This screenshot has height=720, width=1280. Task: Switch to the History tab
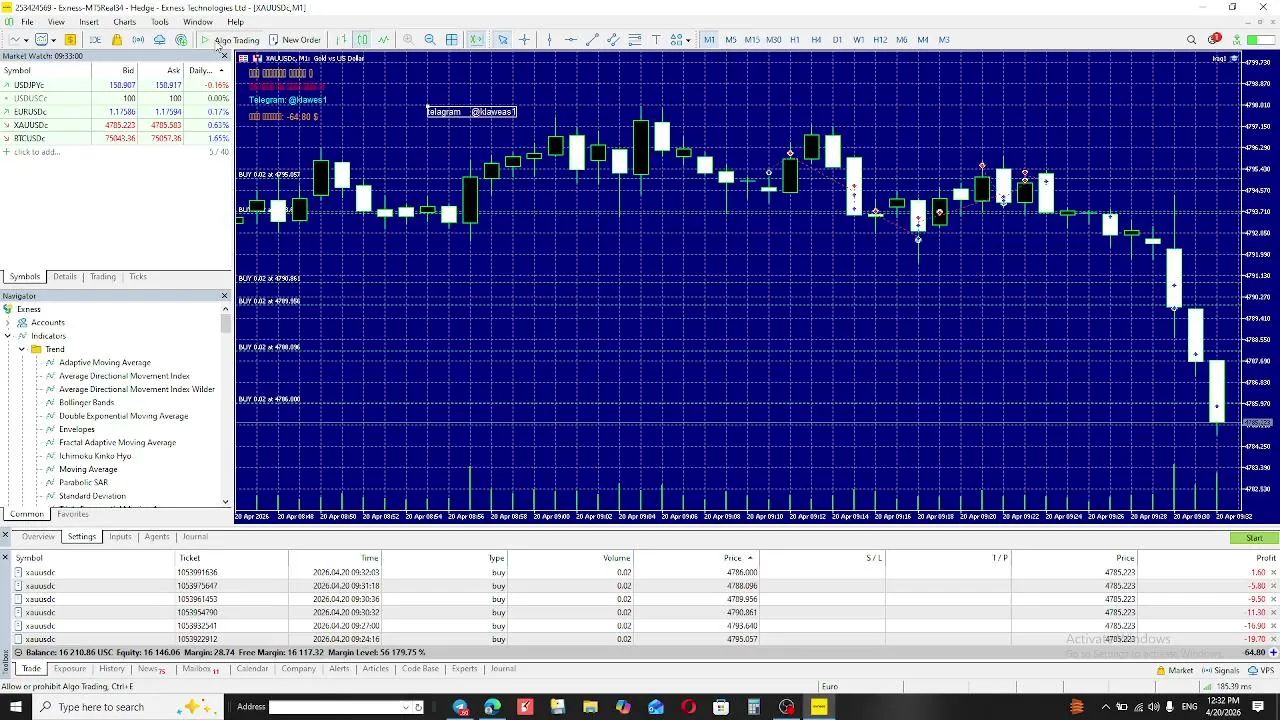[112, 669]
